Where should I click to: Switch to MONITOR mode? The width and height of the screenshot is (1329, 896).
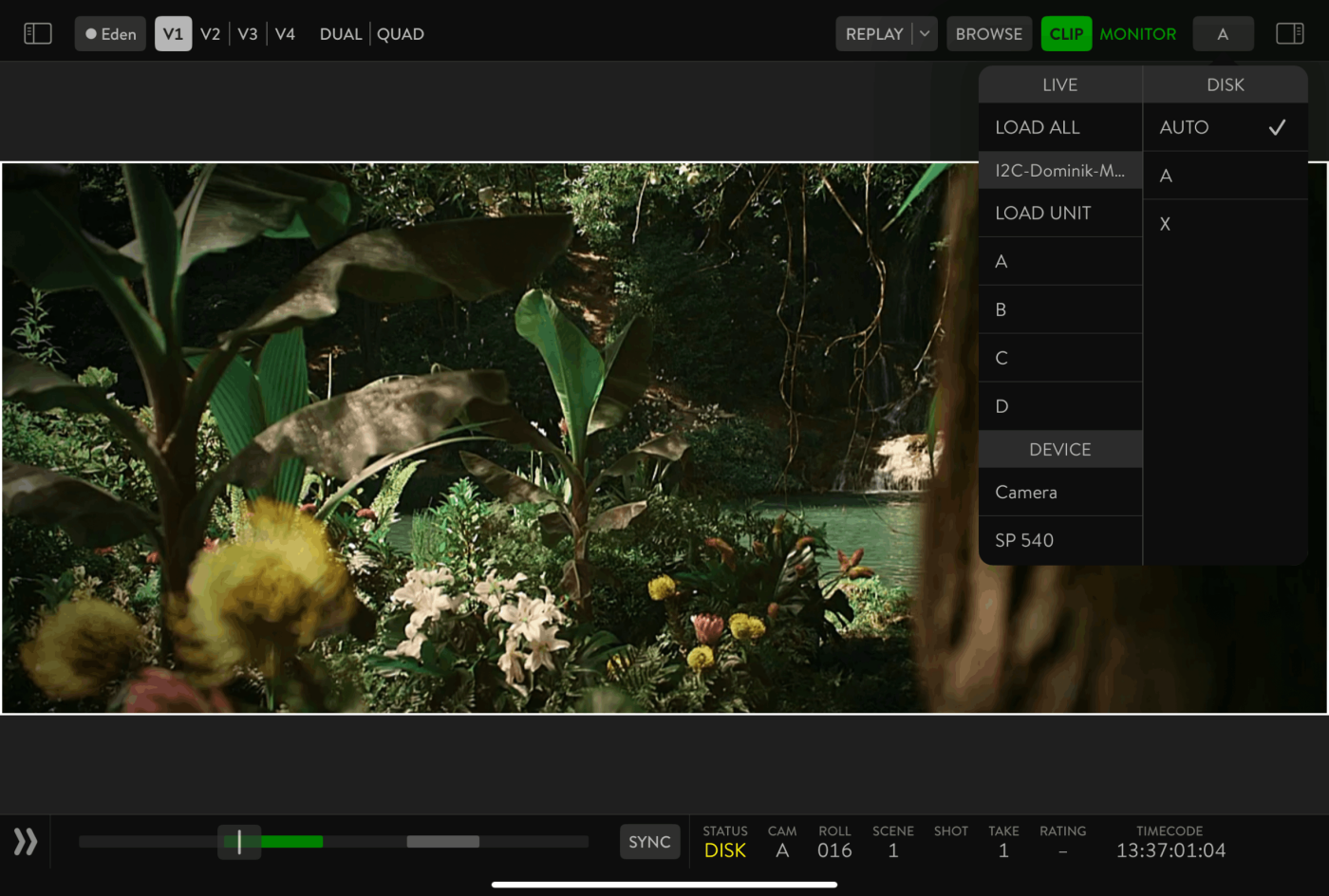pos(1137,34)
